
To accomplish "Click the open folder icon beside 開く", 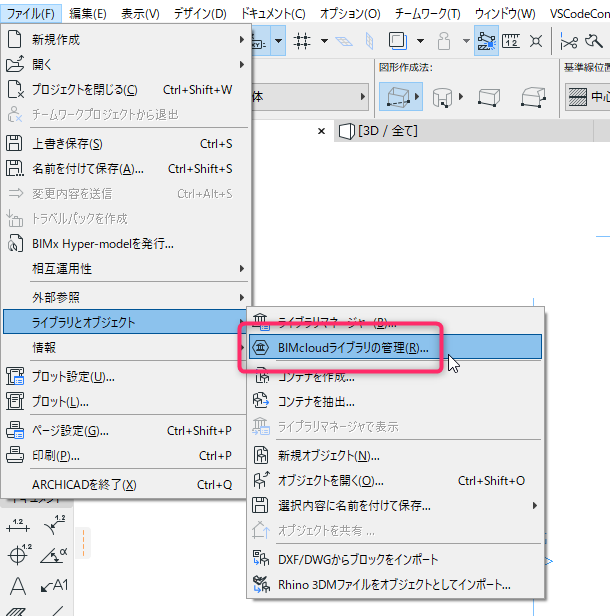I will tap(15, 64).
